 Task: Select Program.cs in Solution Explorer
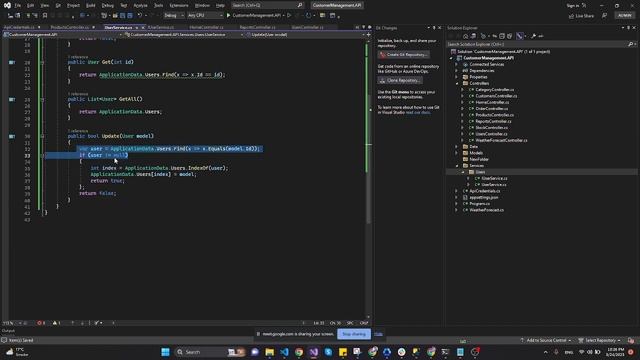(x=479, y=204)
